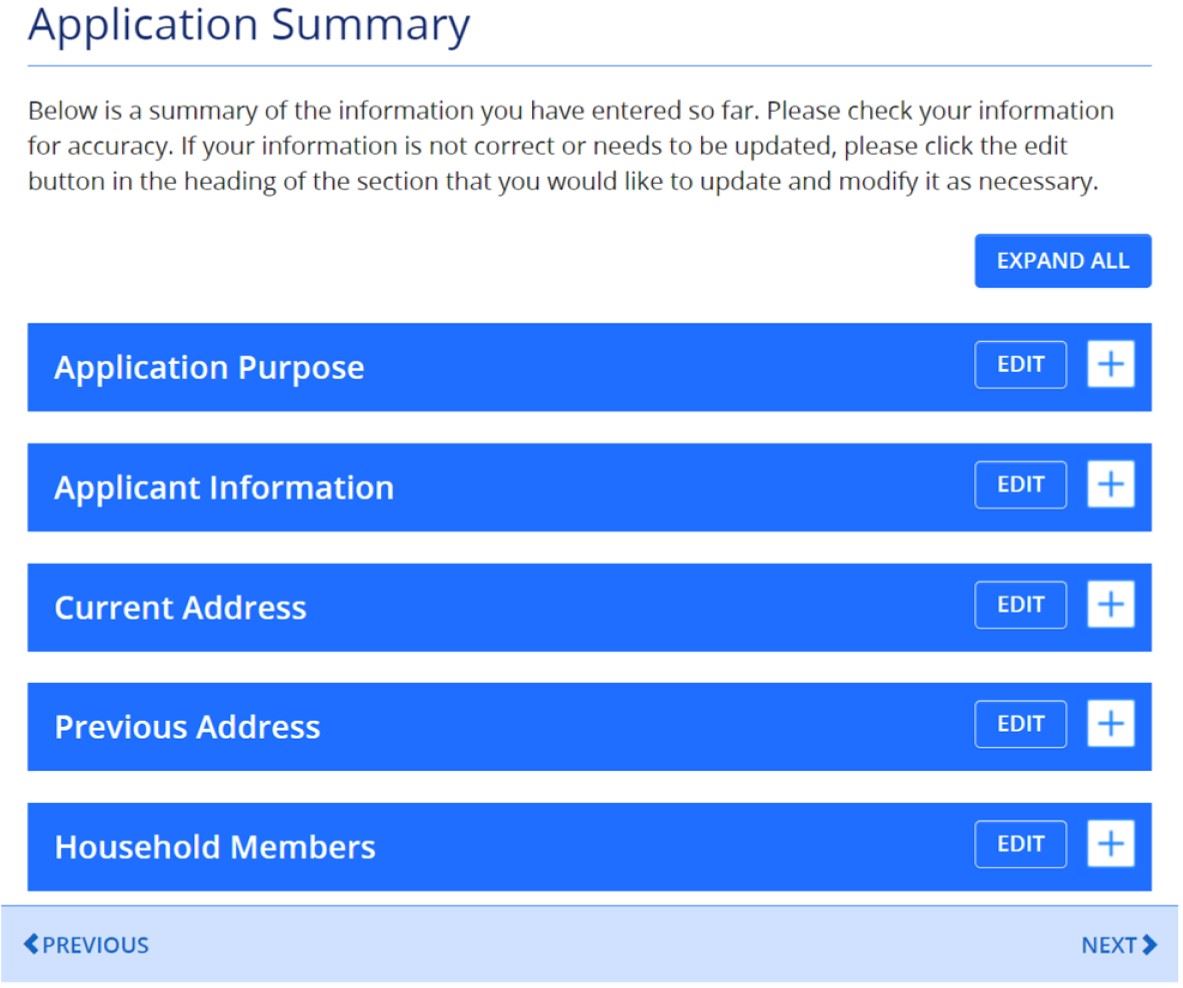Edit the Application Purpose section
Image resolution: width=1183 pixels, height=988 pixels.
point(1020,365)
